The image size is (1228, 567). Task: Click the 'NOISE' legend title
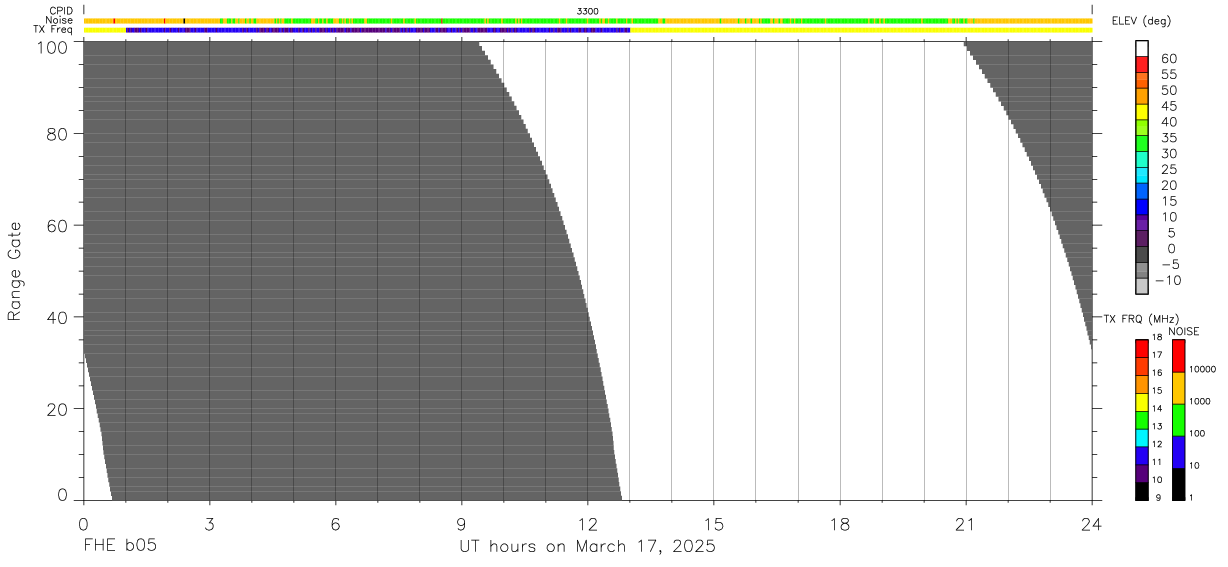click(x=1184, y=331)
